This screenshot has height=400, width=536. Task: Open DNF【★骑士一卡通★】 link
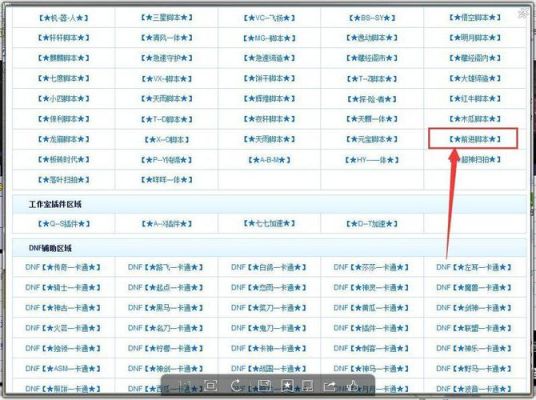click(63, 288)
